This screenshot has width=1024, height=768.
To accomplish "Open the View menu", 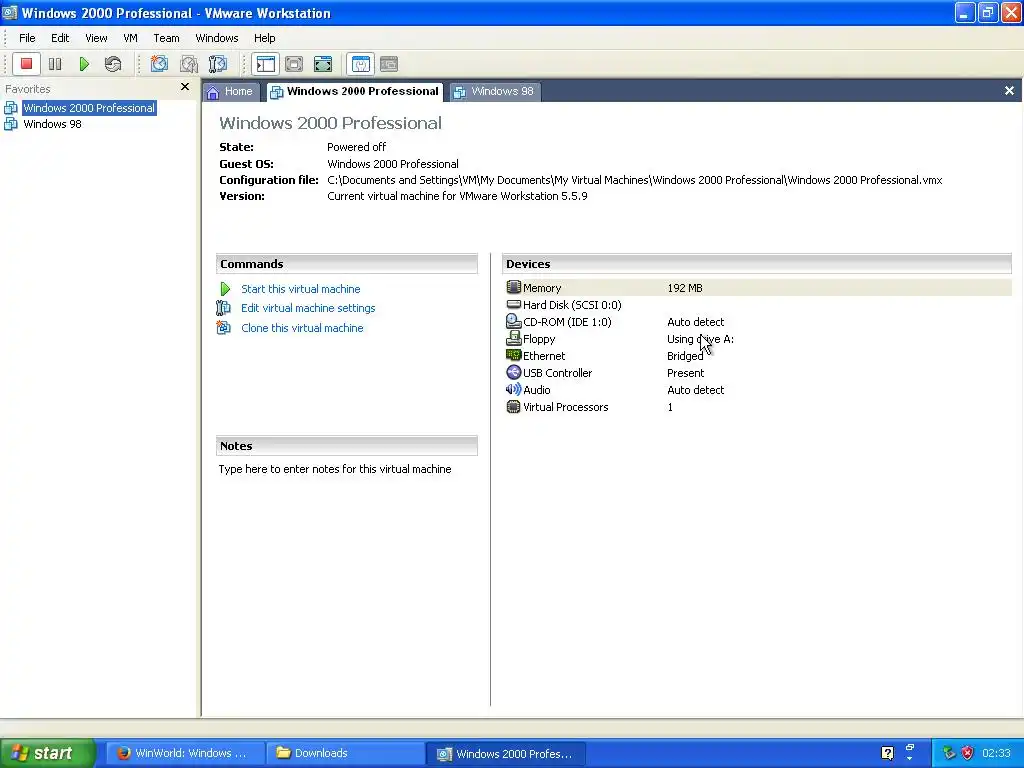I will (96, 38).
